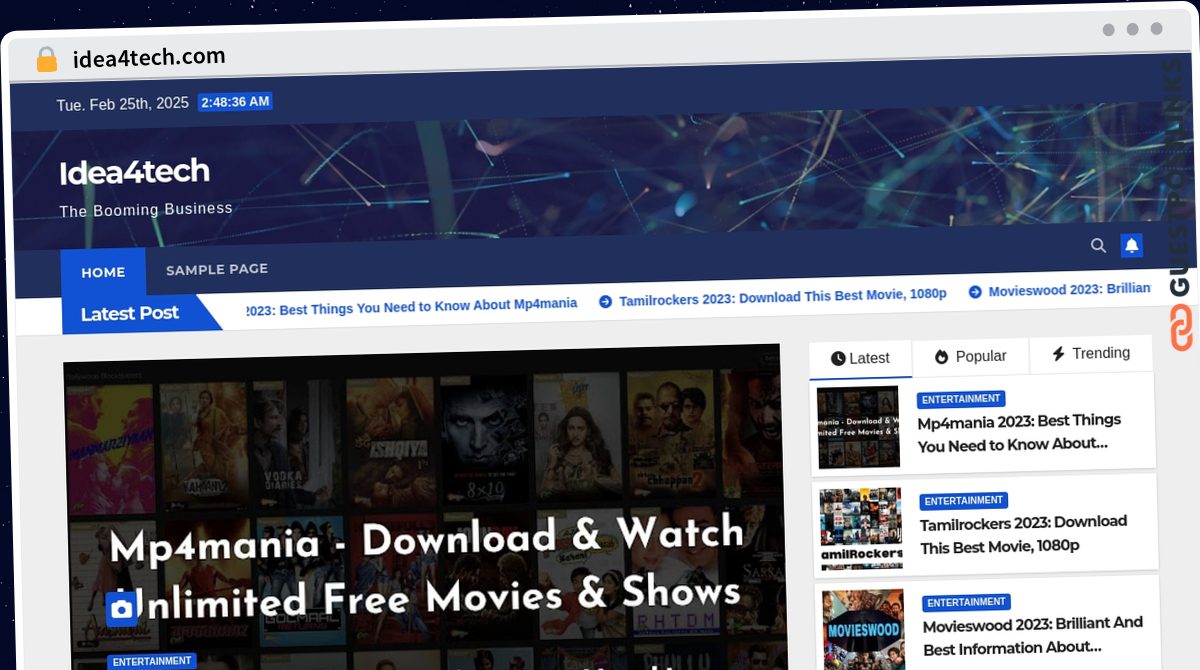Click Entertainment tag above Tamilrockers sidebar post
1200x670 pixels.
(x=964, y=500)
